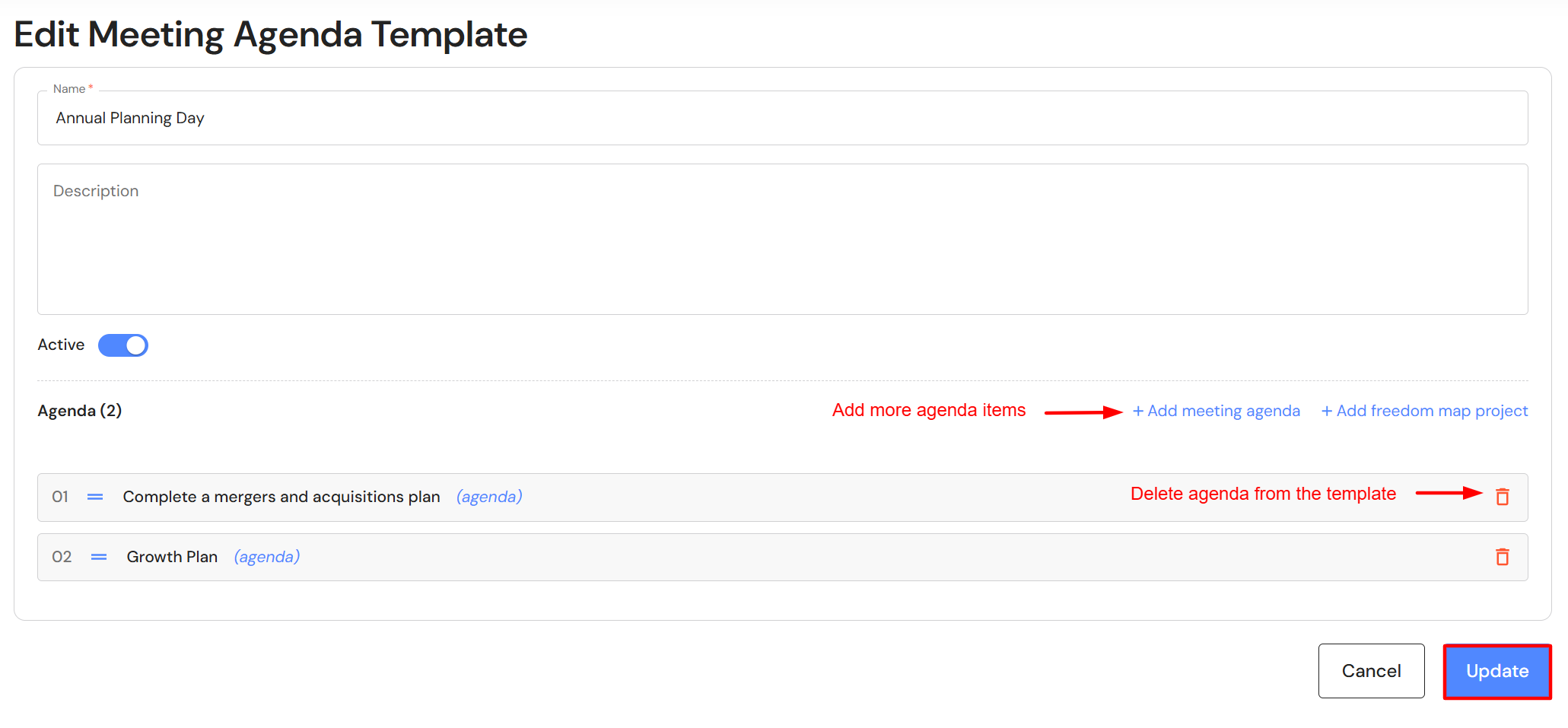
Task: Click the trash icon for Growth Plan
Action: pos(1502,557)
